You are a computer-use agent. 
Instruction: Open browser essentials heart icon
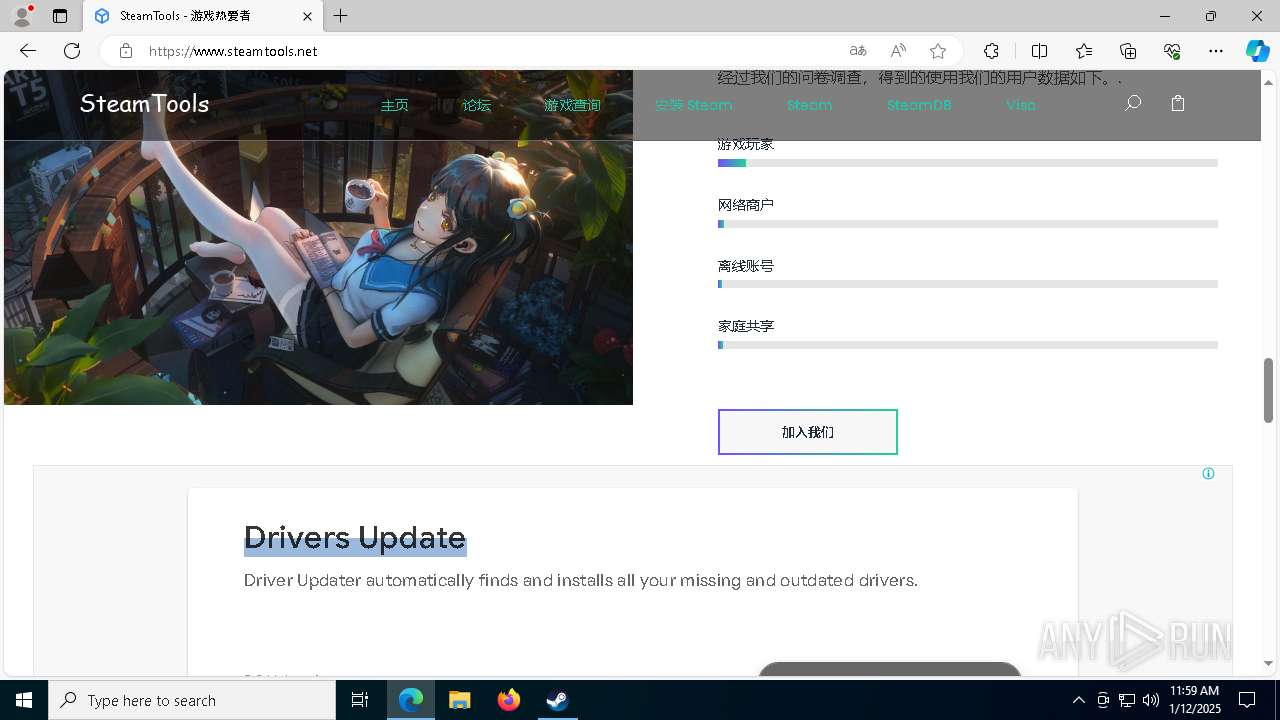tap(1172, 51)
